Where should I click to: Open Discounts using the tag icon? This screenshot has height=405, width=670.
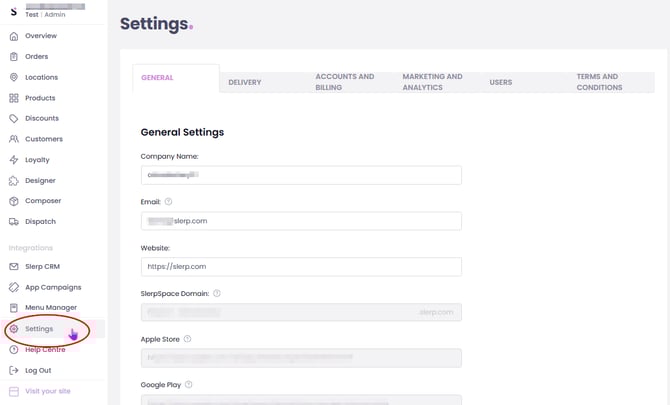(x=14, y=118)
